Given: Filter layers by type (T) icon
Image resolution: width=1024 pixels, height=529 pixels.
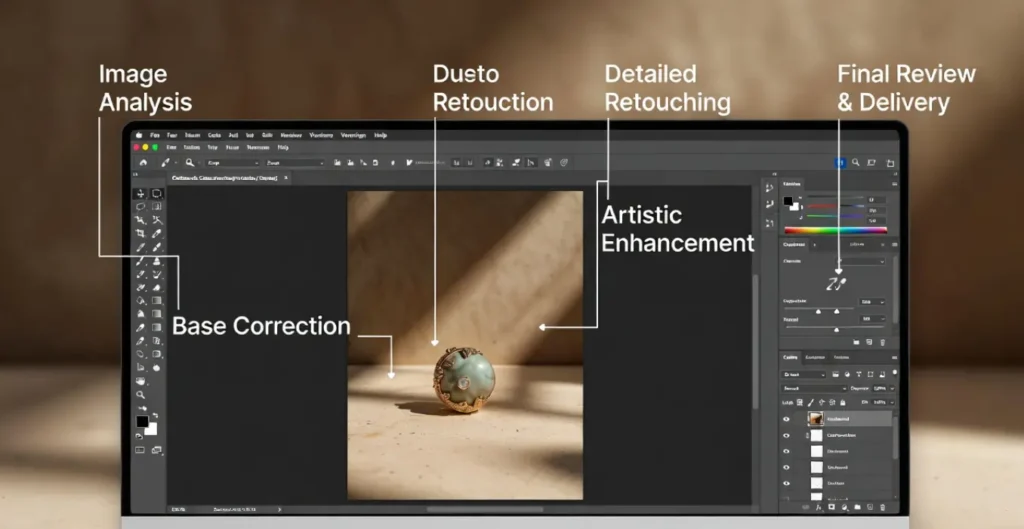Looking at the screenshot, I should point(859,375).
